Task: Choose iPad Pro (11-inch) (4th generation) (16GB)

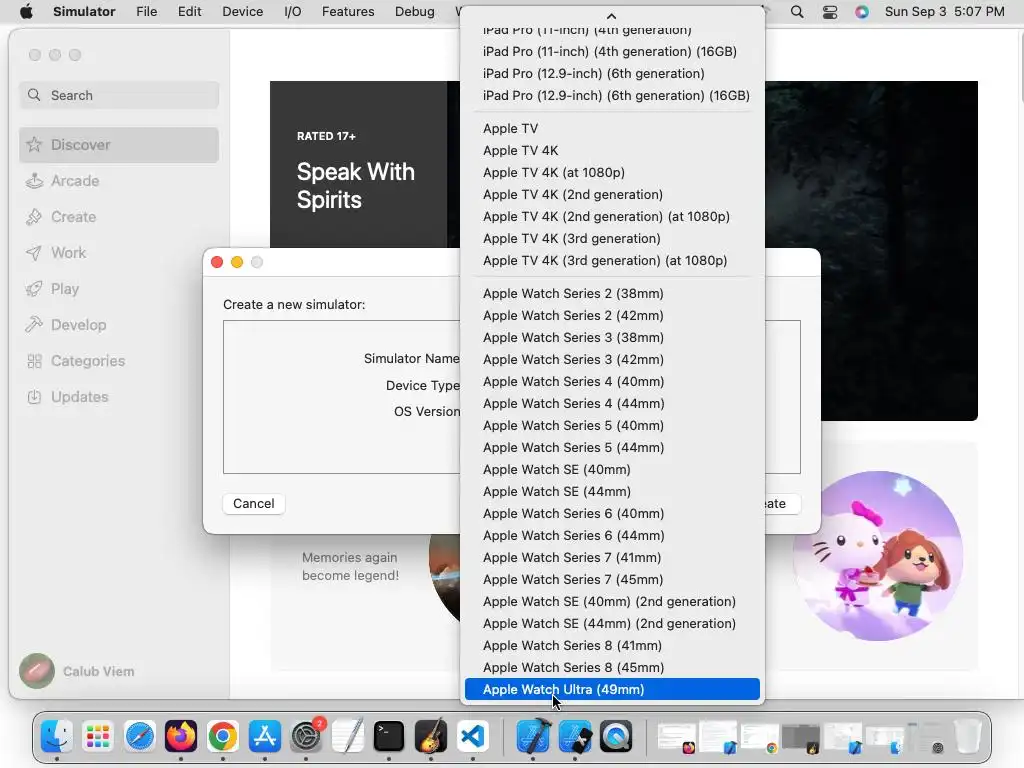Action: click(612, 51)
